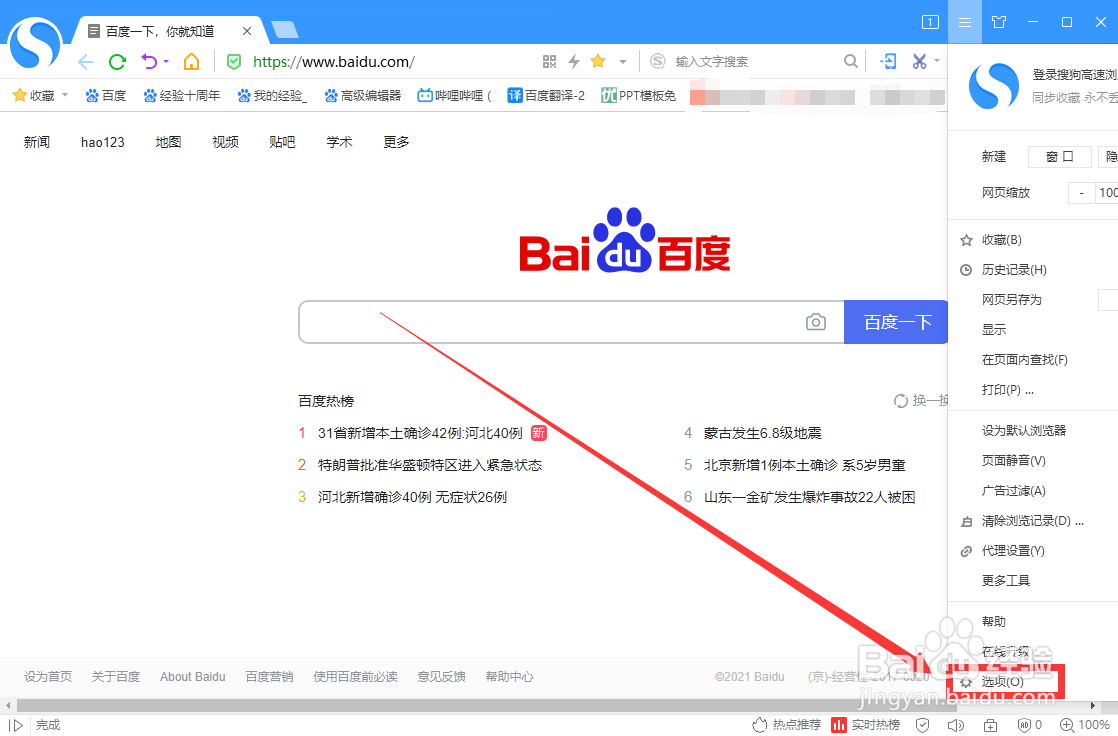1118x736 pixels.
Task: Go back with the back arrow
Action: pyautogui.click(x=86, y=62)
